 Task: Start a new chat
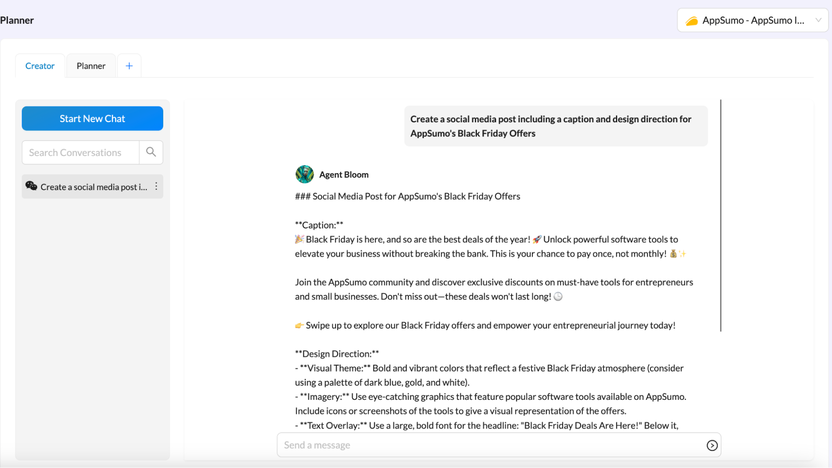pyautogui.click(x=92, y=118)
